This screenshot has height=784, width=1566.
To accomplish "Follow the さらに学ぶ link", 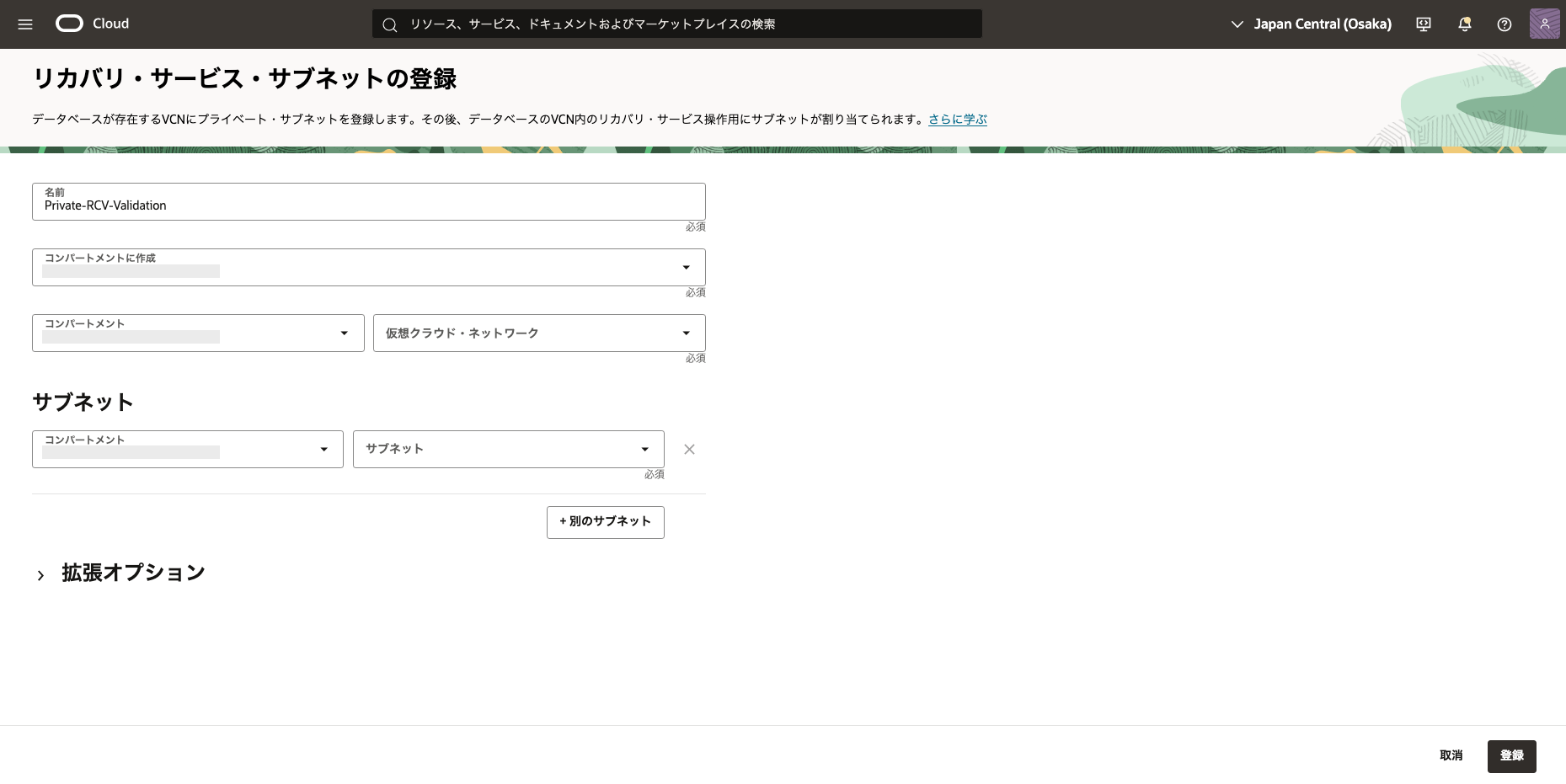I will 957,120.
